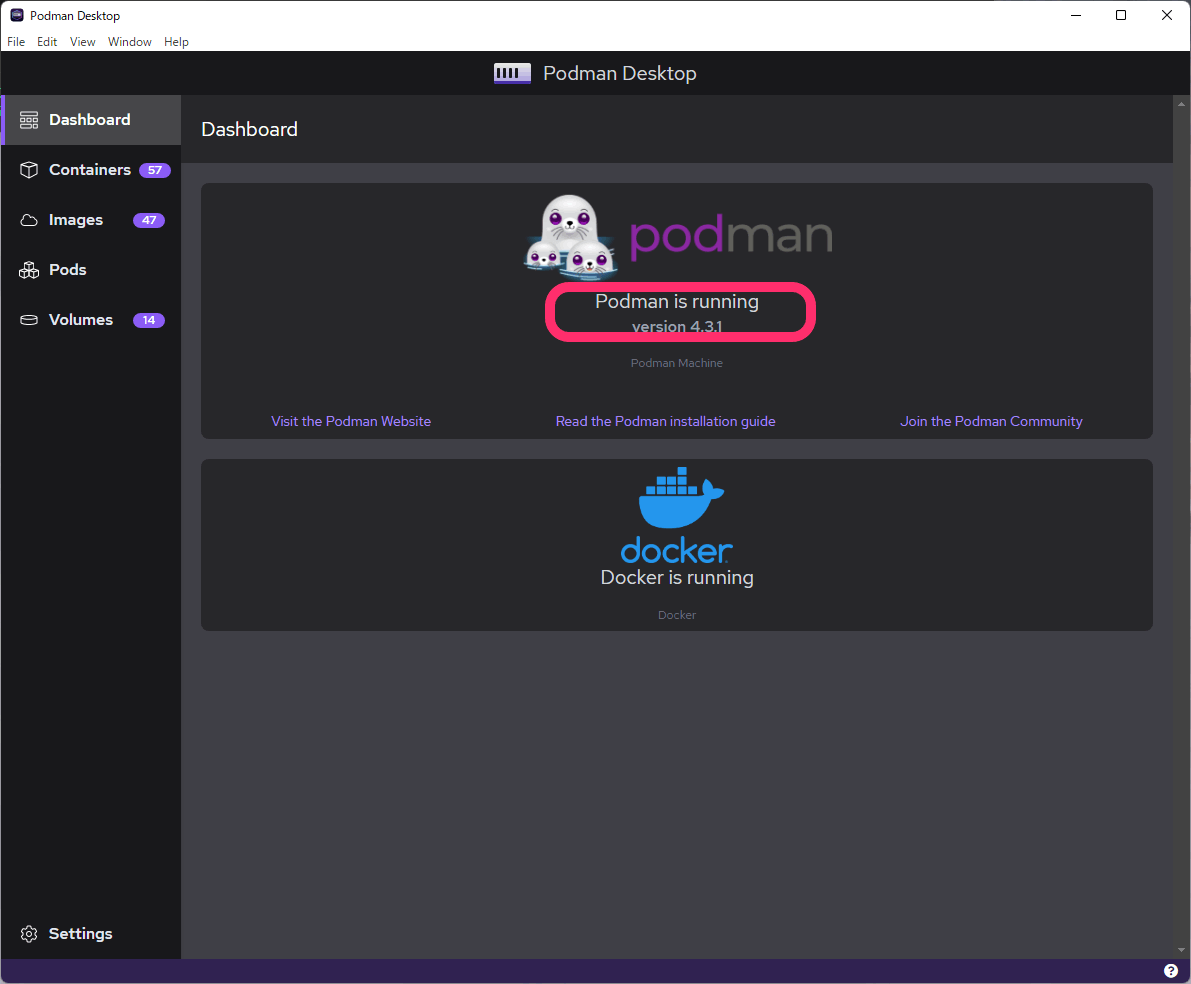Open the Window menu
This screenshot has height=984, width=1191.
[x=129, y=42]
